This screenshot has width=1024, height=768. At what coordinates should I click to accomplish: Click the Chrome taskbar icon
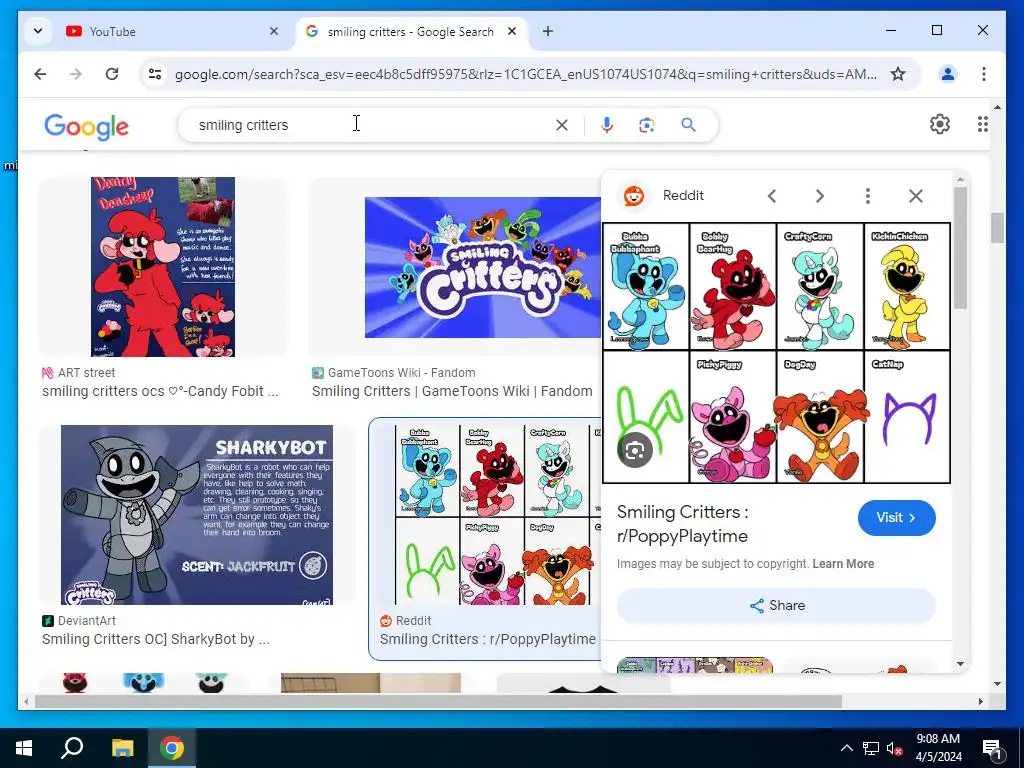(x=172, y=748)
